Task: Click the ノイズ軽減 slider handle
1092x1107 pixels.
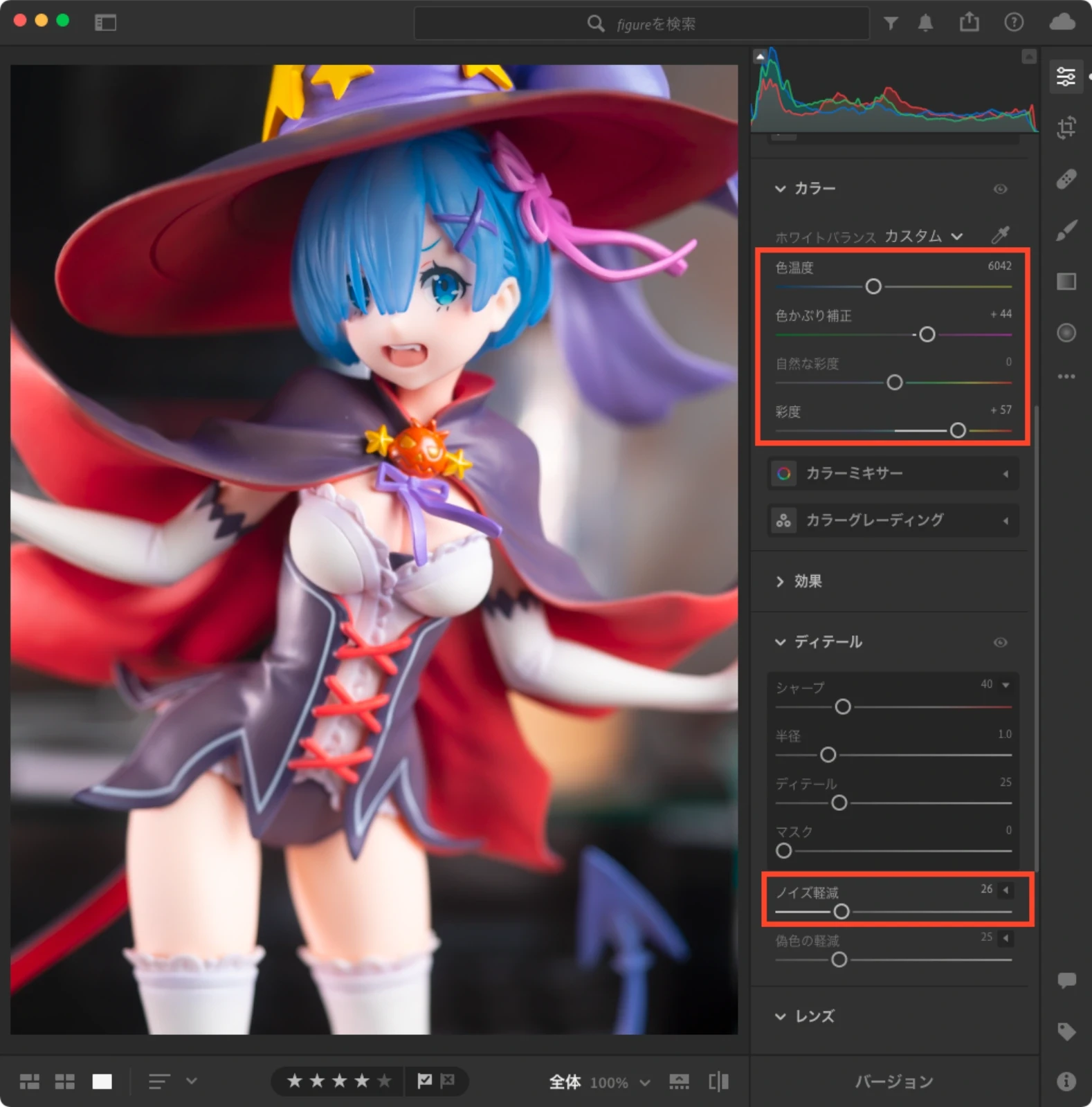Action: [x=841, y=912]
